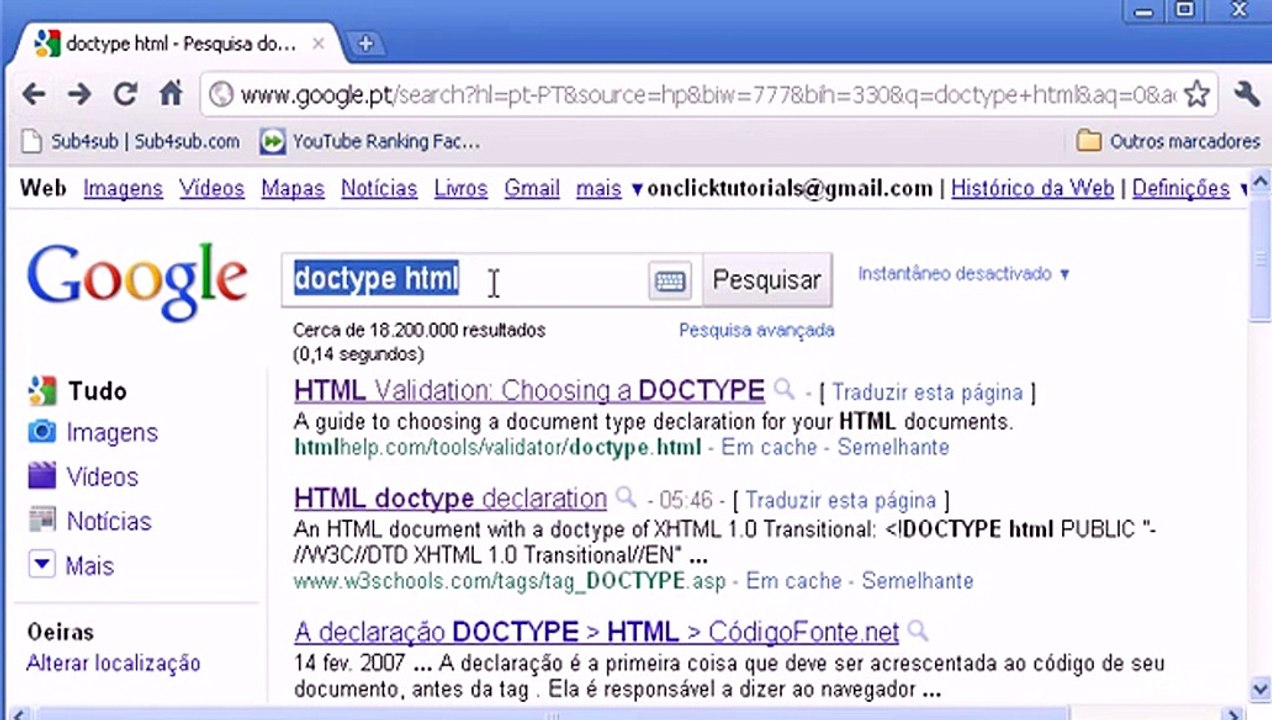Select Vídeos text in the left sidebar
The width and height of the screenshot is (1272, 720).
point(102,477)
